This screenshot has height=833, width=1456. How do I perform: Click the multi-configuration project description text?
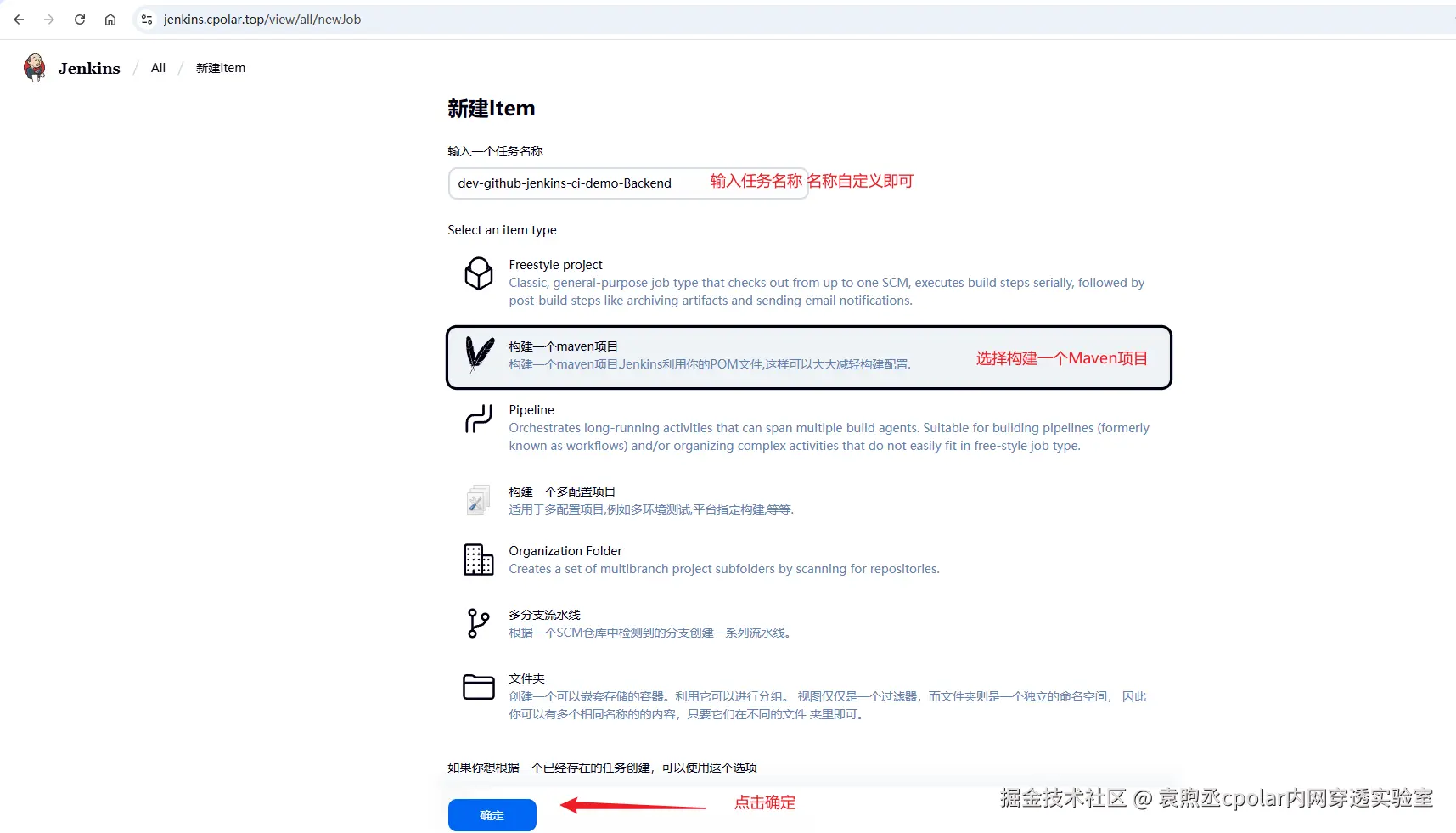(651, 509)
